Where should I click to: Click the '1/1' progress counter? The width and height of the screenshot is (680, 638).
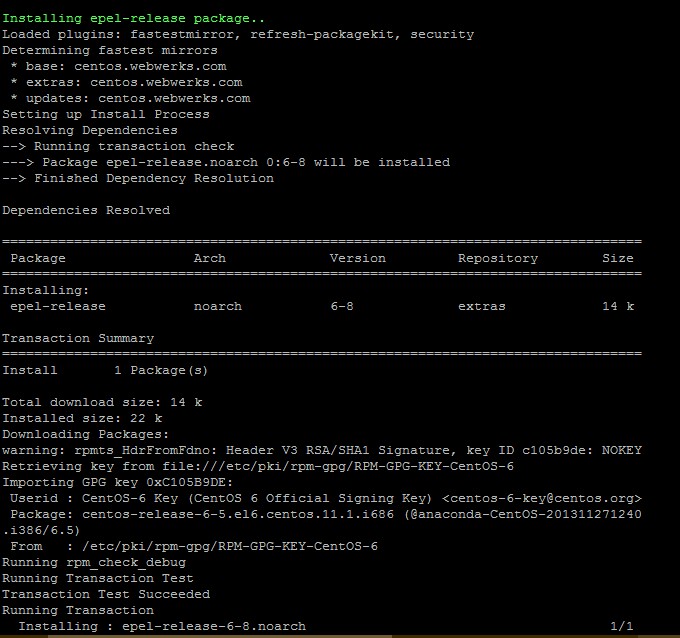coord(622,627)
